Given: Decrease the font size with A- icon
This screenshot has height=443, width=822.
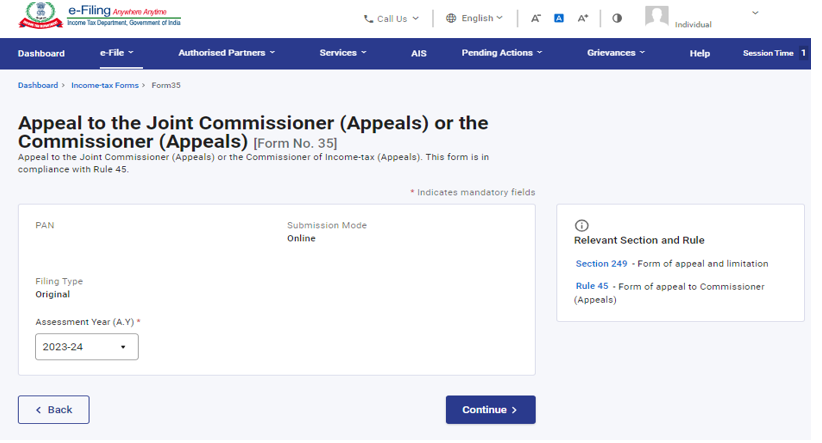Looking at the screenshot, I should (x=536, y=18).
